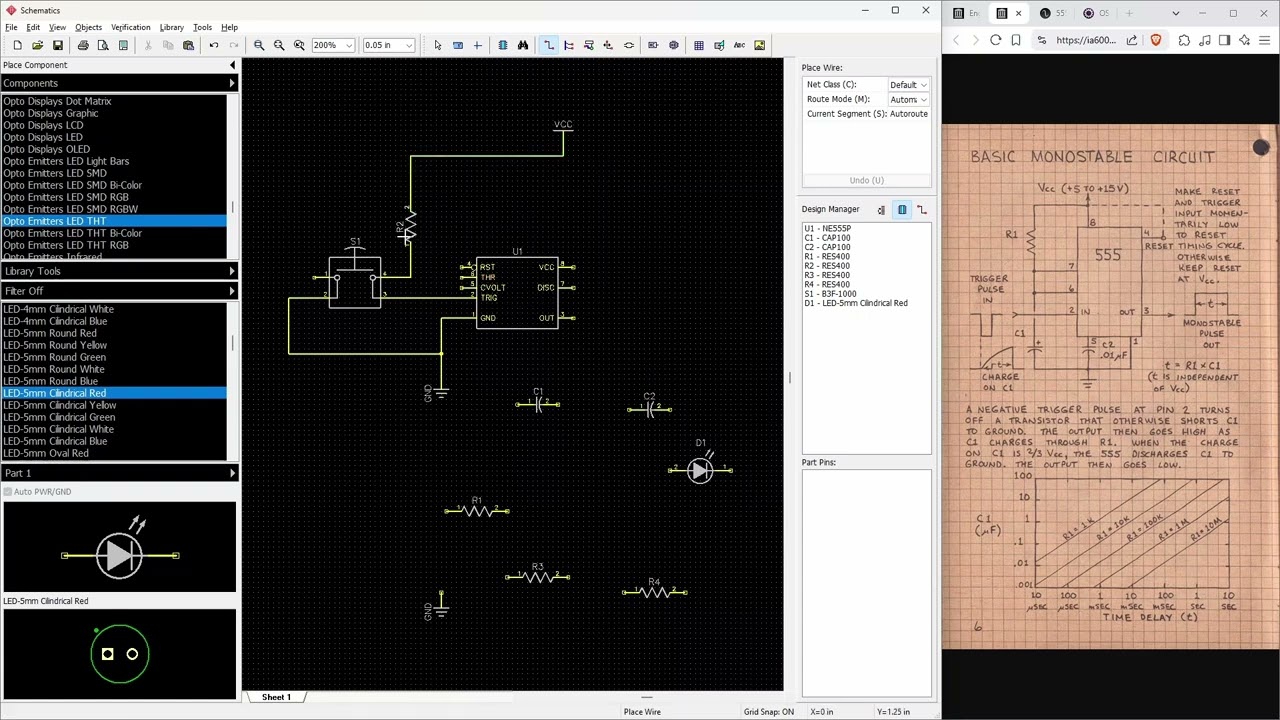Image resolution: width=1280 pixels, height=720 pixels.
Task: Click the table/grid icon in toolbar
Action: (x=699, y=45)
